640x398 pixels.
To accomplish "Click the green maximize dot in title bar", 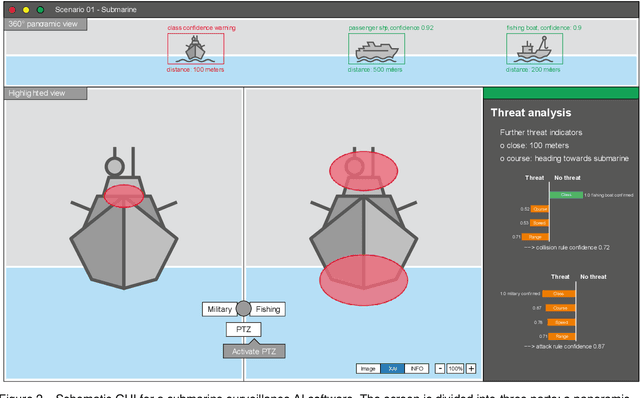I will click(40, 10).
